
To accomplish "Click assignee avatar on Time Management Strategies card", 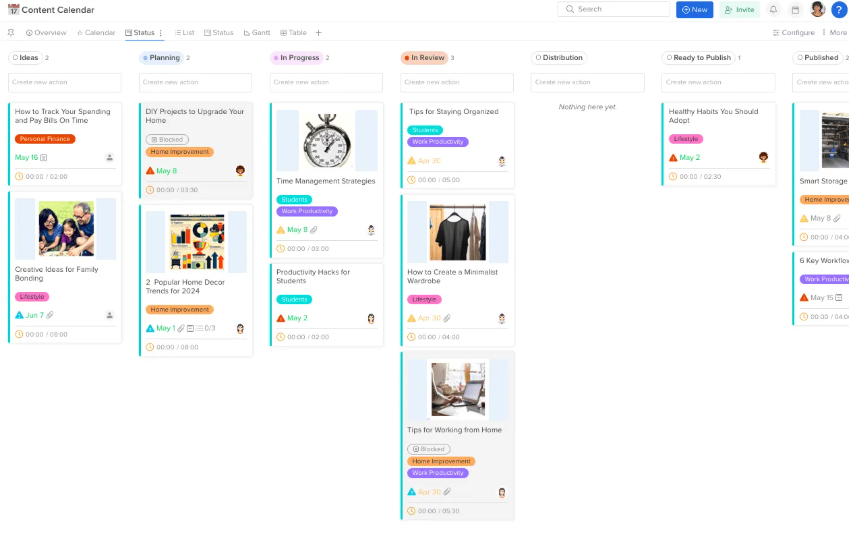I will (371, 230).
